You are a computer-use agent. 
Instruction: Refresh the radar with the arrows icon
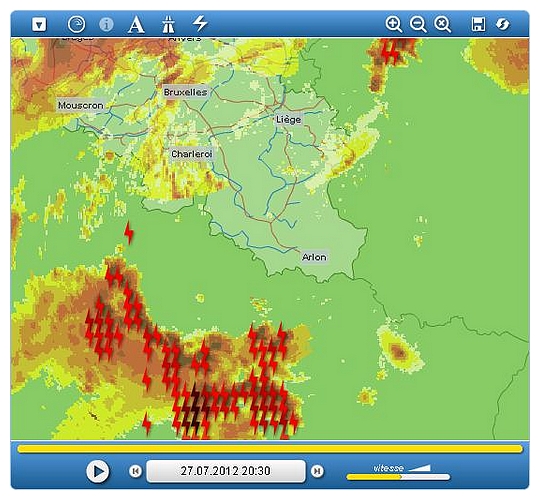[x=503, y=24]
